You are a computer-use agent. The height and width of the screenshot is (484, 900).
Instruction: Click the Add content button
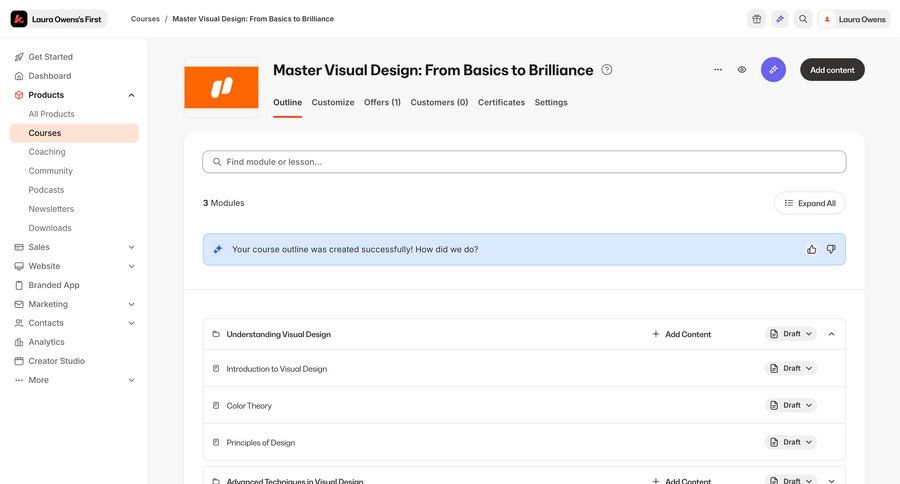pos(832,69)
